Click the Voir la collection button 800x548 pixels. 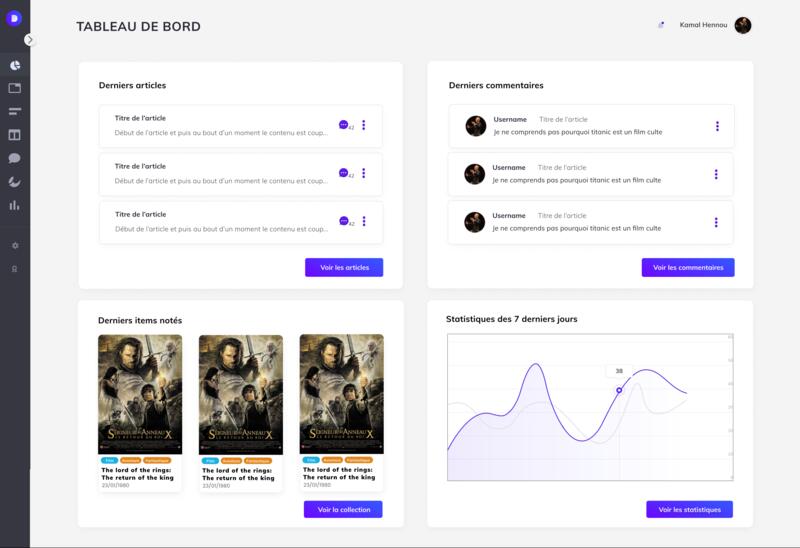[343, 509]
